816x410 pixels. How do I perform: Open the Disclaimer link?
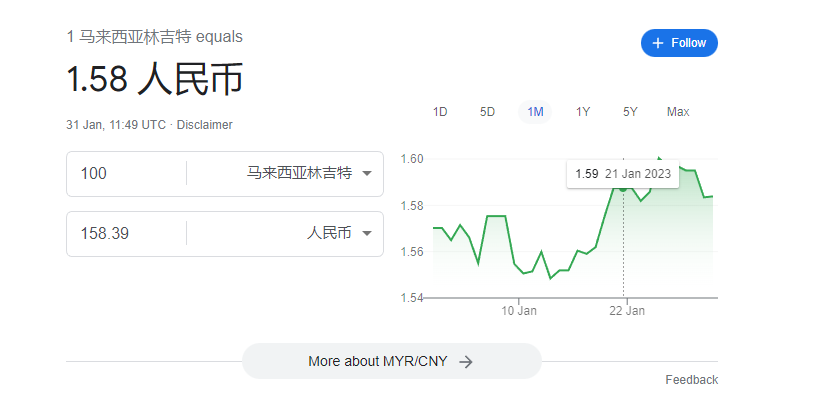tap(204, 125)
